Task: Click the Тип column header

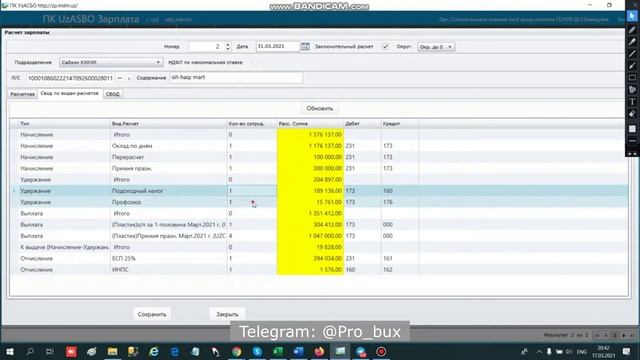Action: (64, 124)
